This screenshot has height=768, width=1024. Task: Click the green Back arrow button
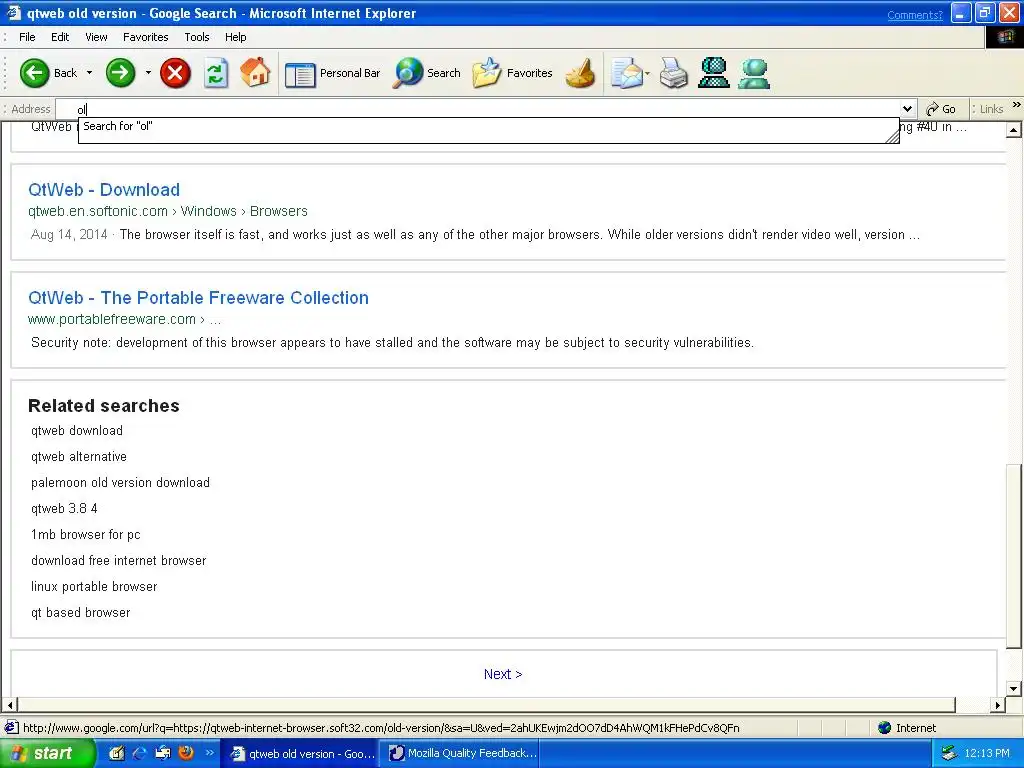pos(34,72)
